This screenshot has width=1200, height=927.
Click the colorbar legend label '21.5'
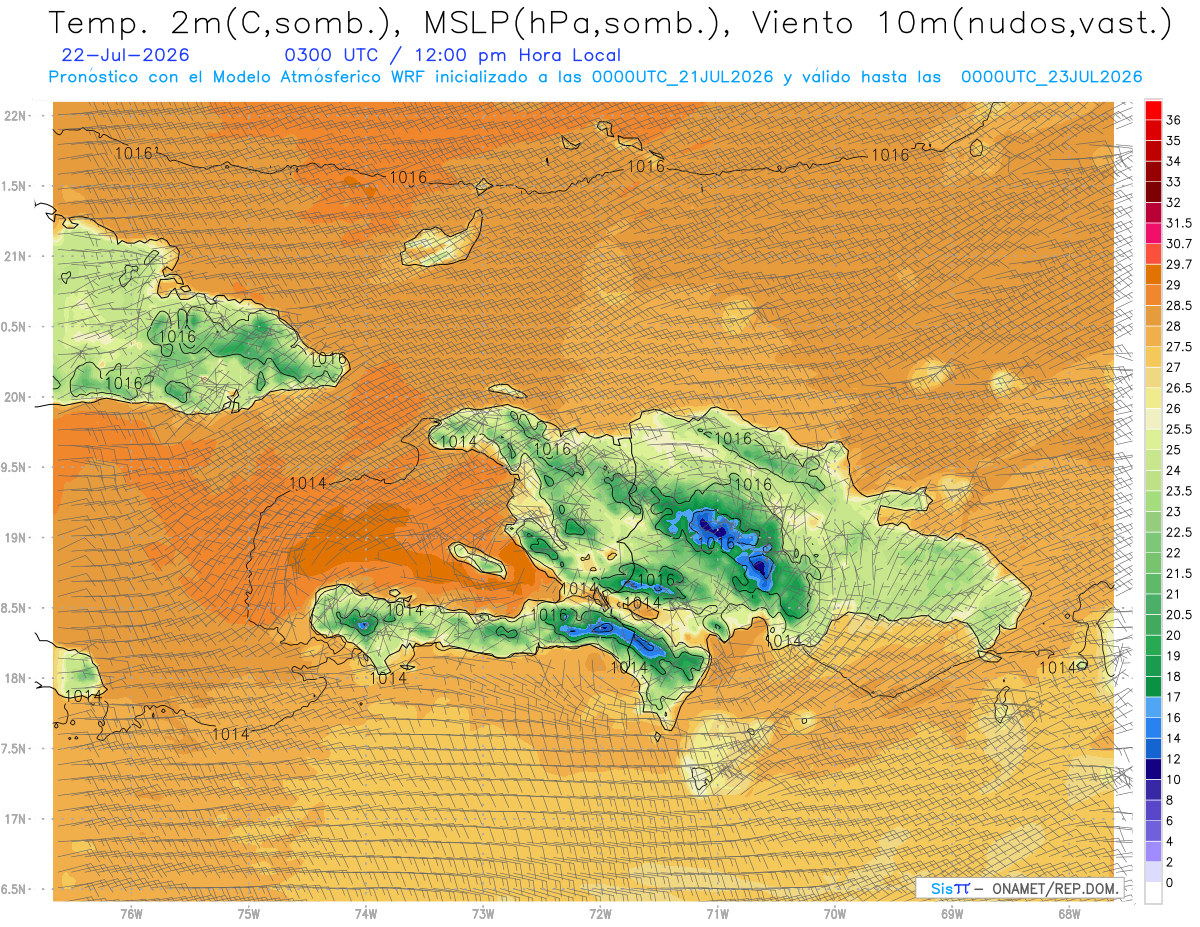[x=1180, y=573]
